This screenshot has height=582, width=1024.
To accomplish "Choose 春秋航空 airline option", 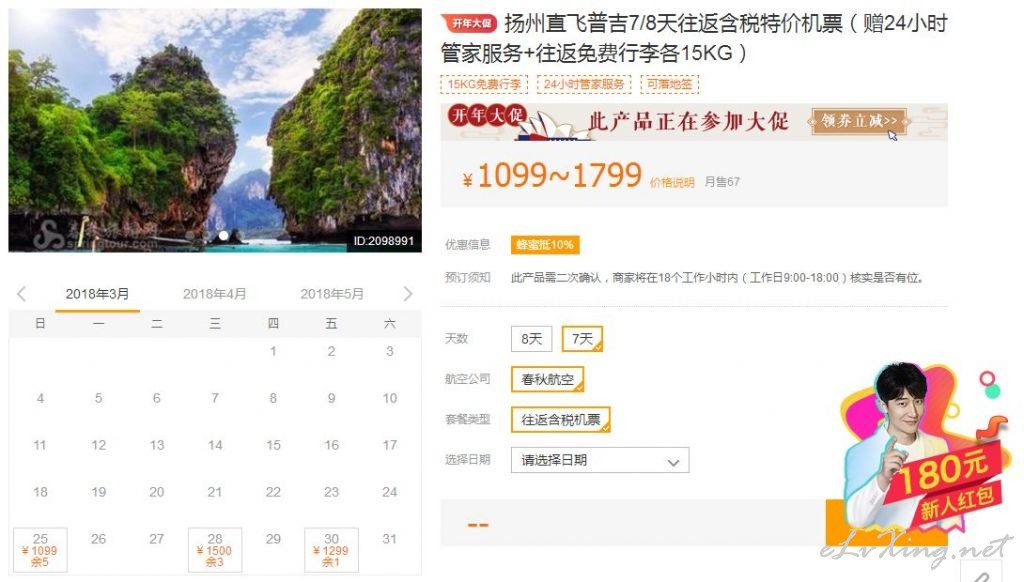I will (x=547, y=380).
